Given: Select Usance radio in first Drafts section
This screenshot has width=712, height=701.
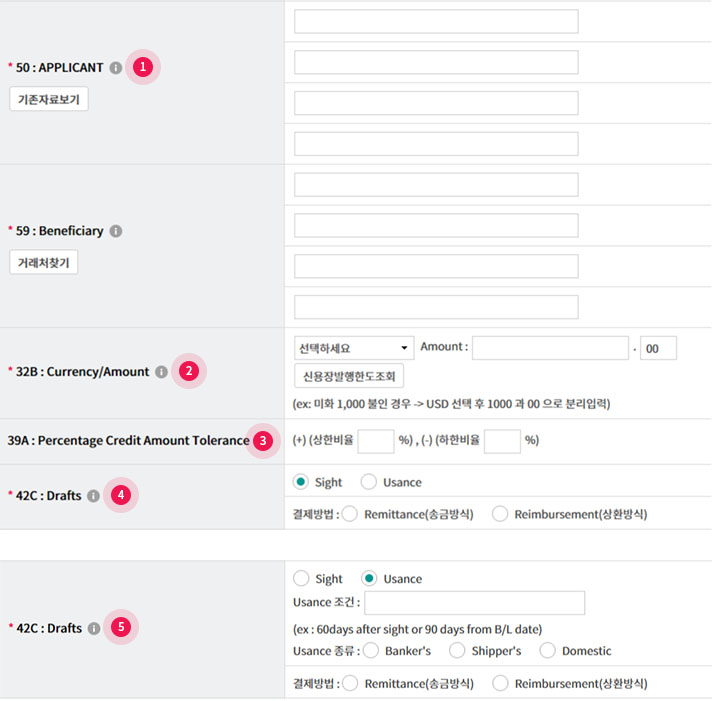Looking at the screenshot, I should coord(369,482).
